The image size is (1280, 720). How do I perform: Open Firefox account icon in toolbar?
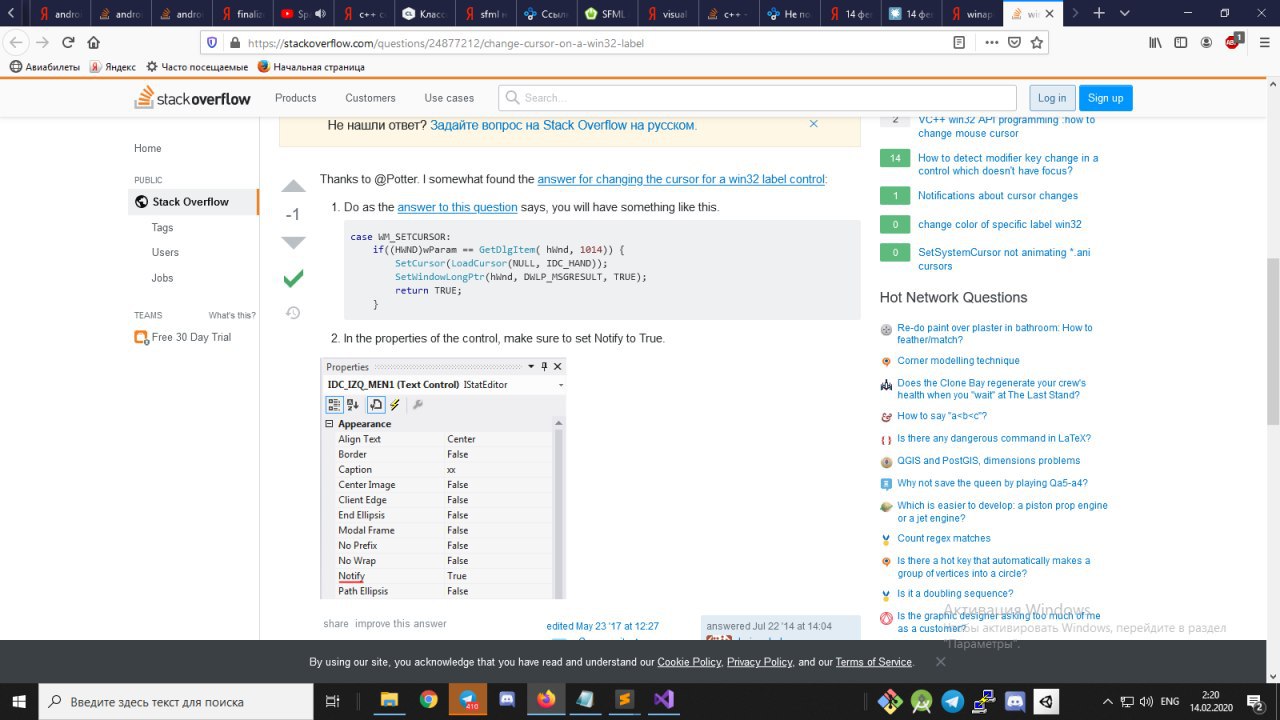tap(1207, 43)
